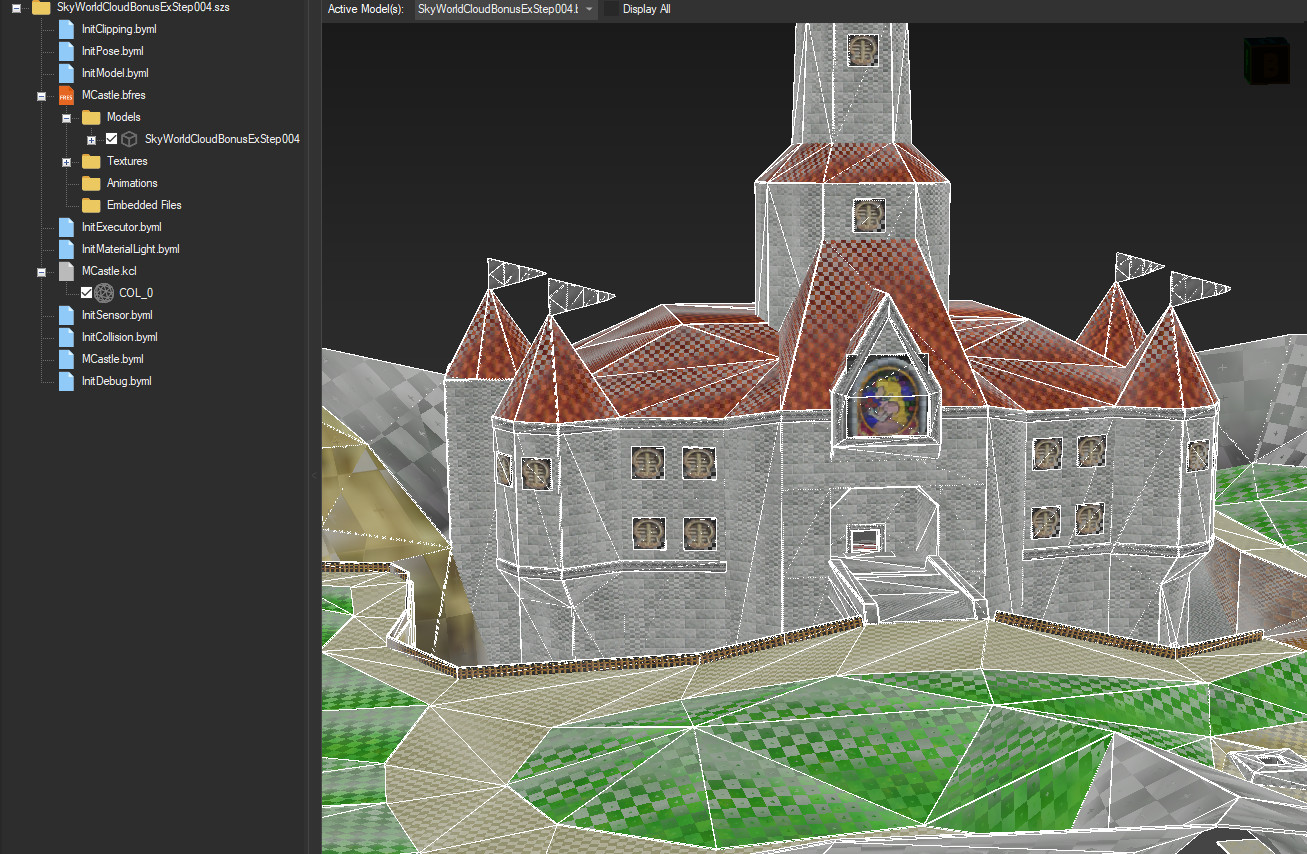Viewport: 1307px width, 854px height.
Task: Click the MCastle.bfres file icon
Action: 64,94
